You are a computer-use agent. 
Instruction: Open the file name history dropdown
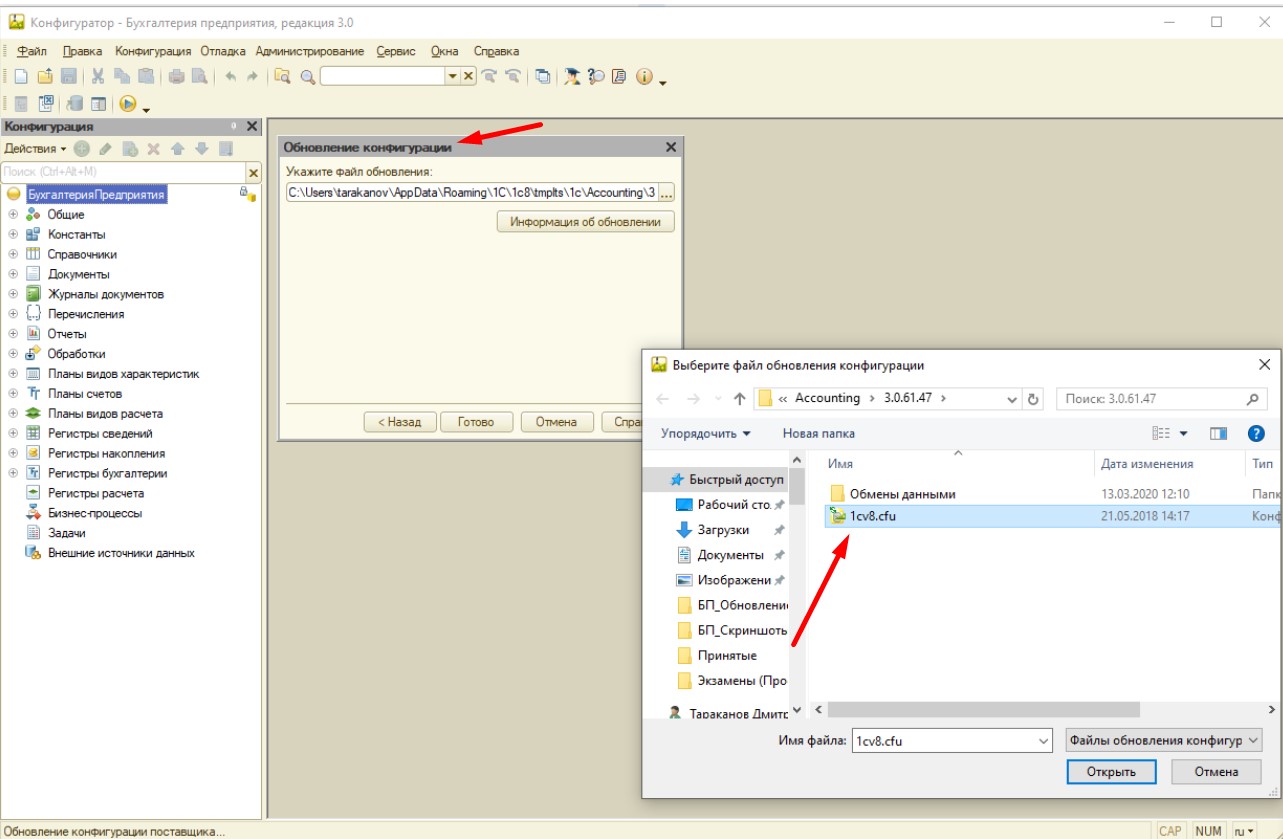1044,741
